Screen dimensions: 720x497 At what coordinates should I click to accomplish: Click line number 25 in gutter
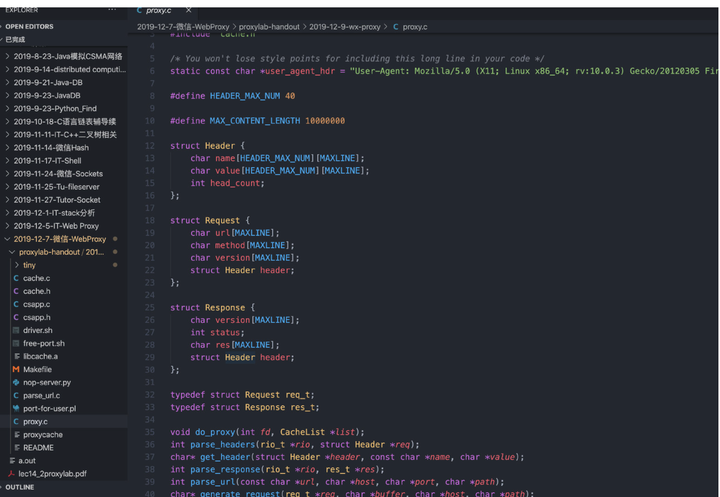(x=150, y=307)
